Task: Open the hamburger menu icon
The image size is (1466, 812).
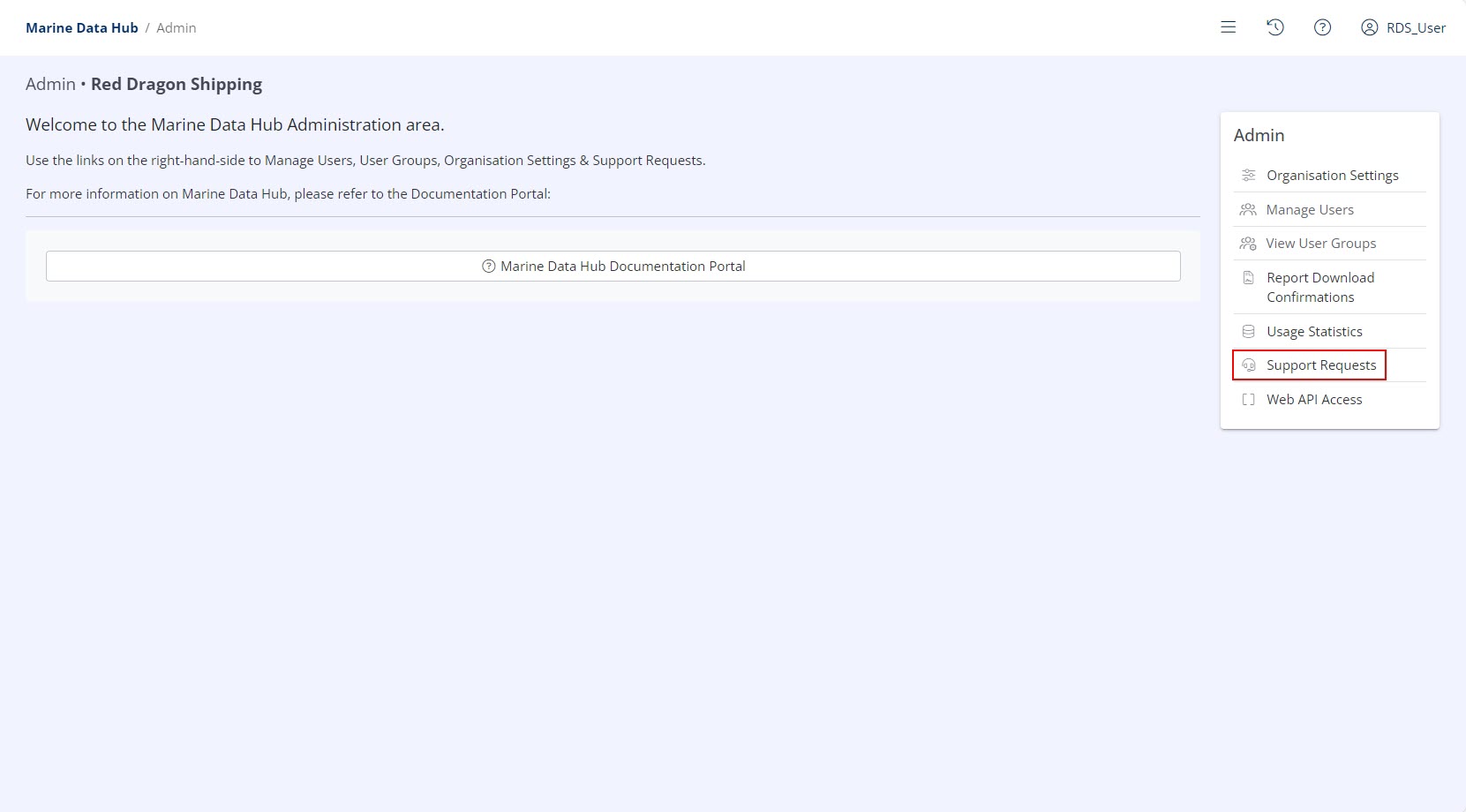Action: tap(1228, 27)
